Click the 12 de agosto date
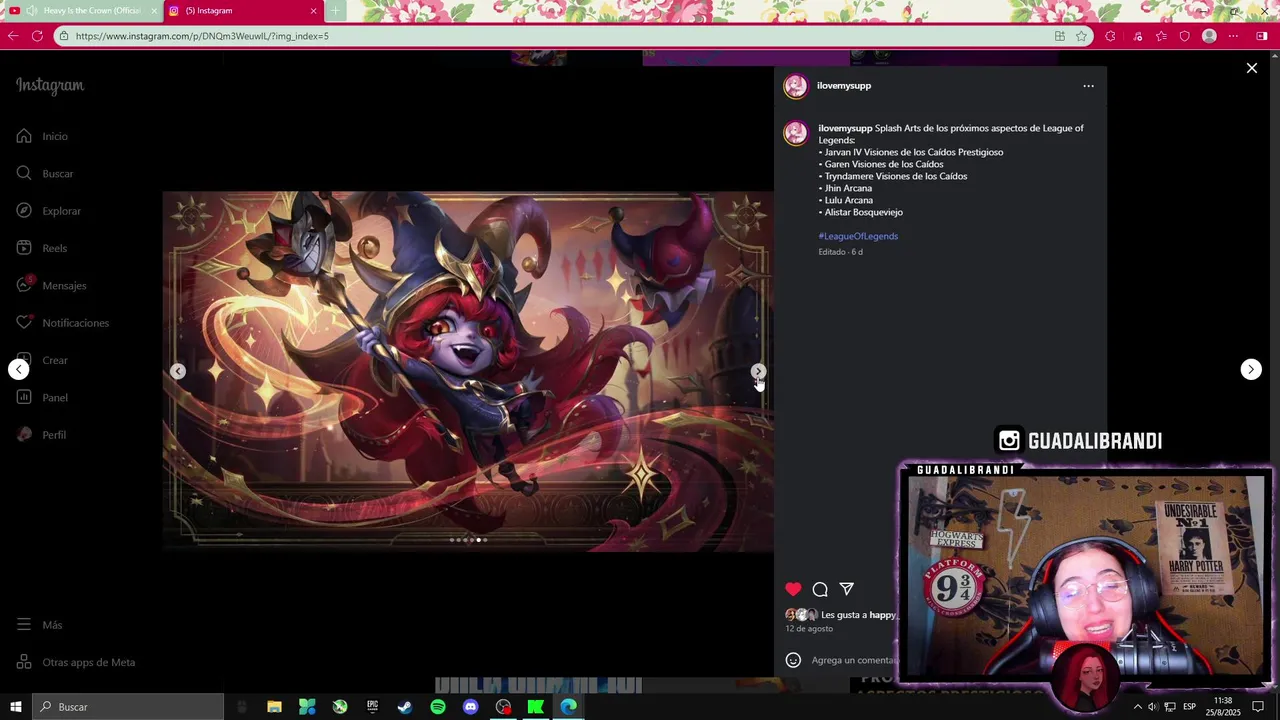 809,629
